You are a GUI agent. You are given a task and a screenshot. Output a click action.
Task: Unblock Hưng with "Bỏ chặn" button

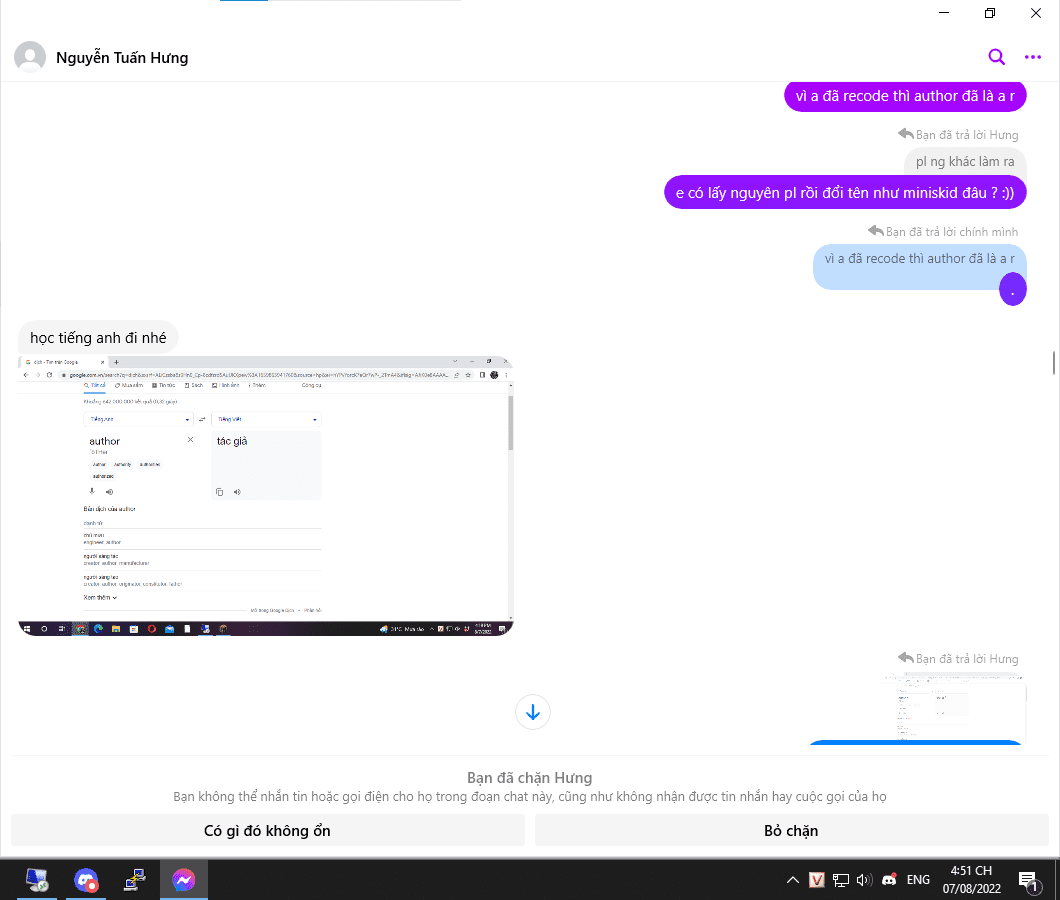[791, 830]
